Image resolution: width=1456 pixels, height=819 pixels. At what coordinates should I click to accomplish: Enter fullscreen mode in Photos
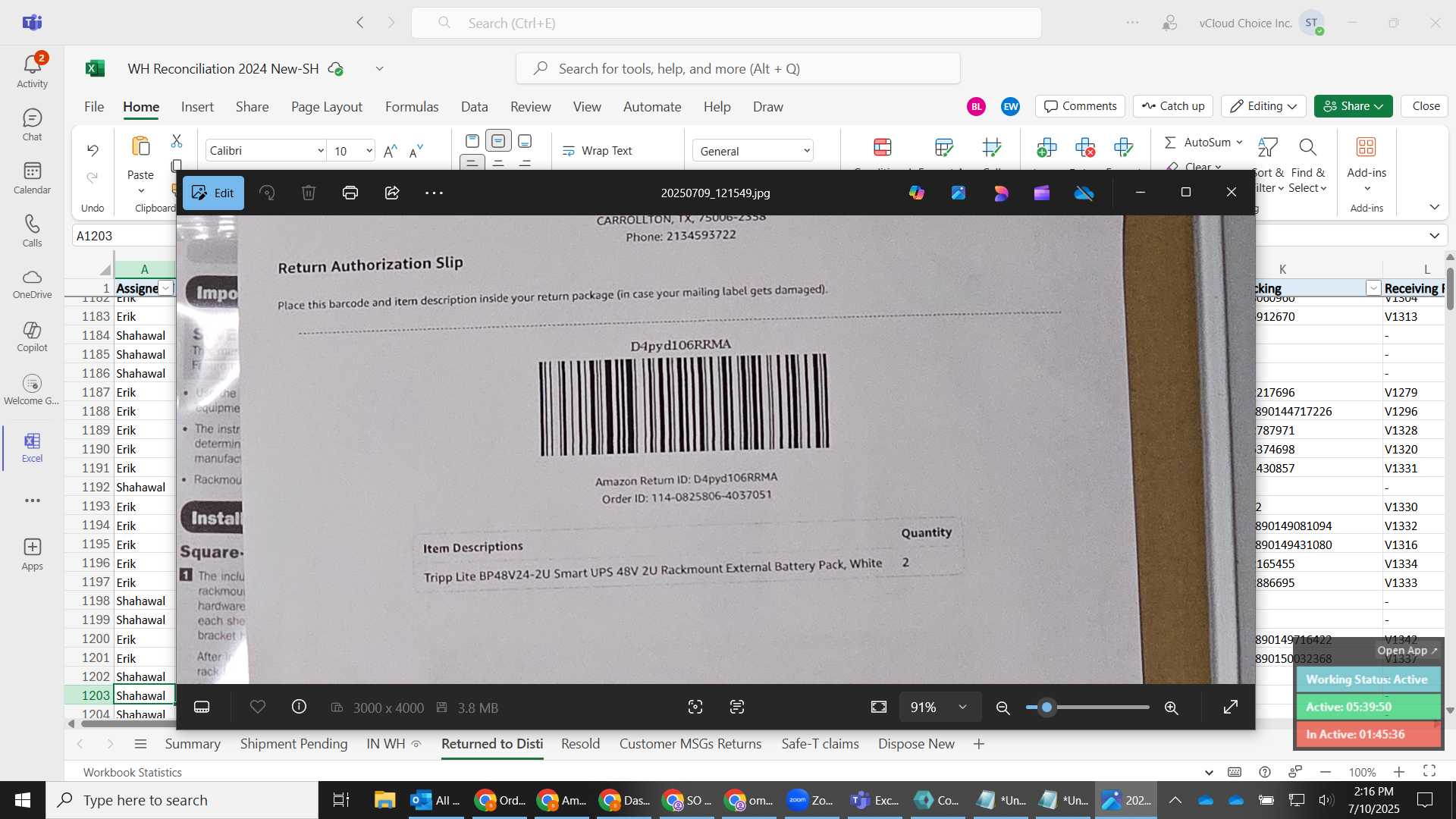click(x=1231, y=707)
